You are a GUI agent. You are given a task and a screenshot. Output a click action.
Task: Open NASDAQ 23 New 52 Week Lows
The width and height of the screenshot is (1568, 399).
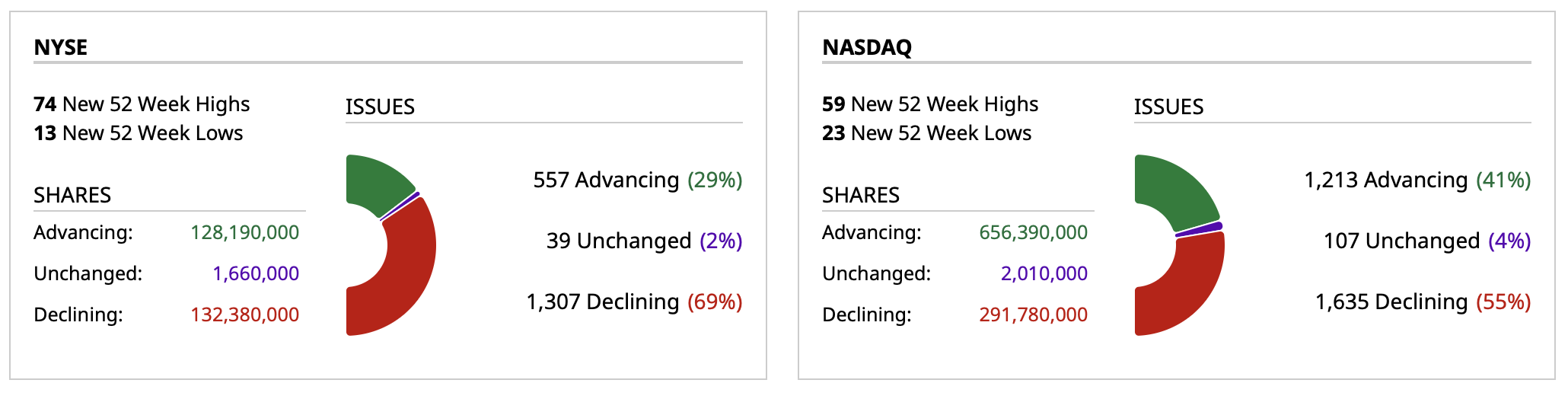[927, 133]
